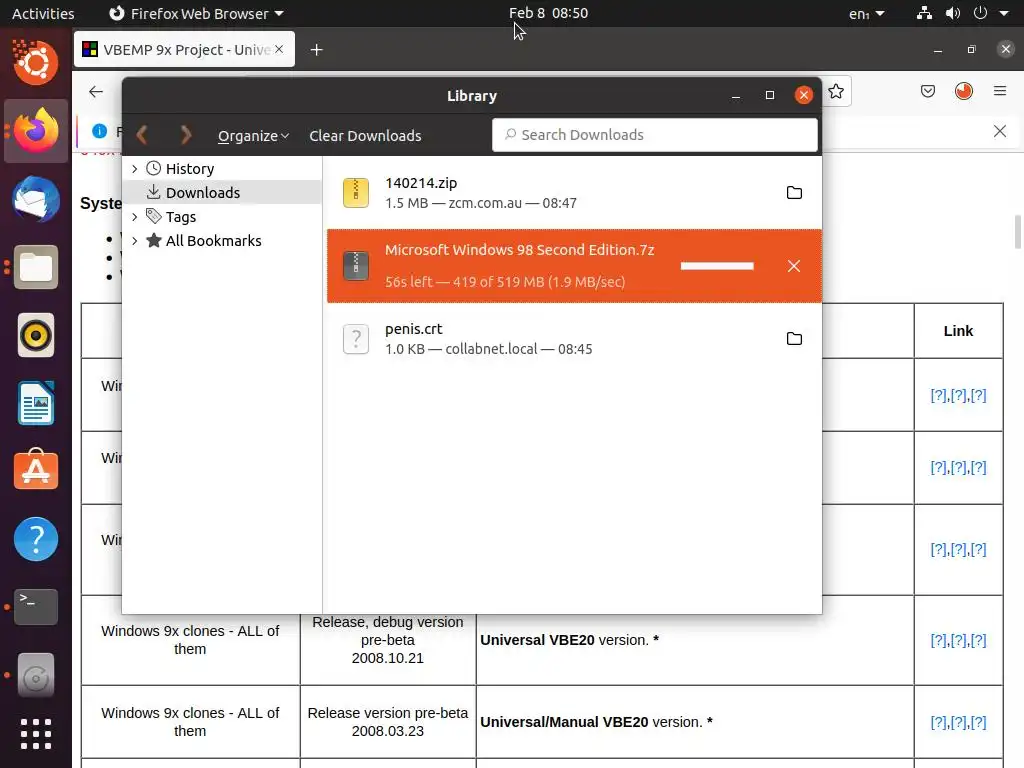Click Clear Downloads button
The image size is (1024, 768).
(365, 136)
